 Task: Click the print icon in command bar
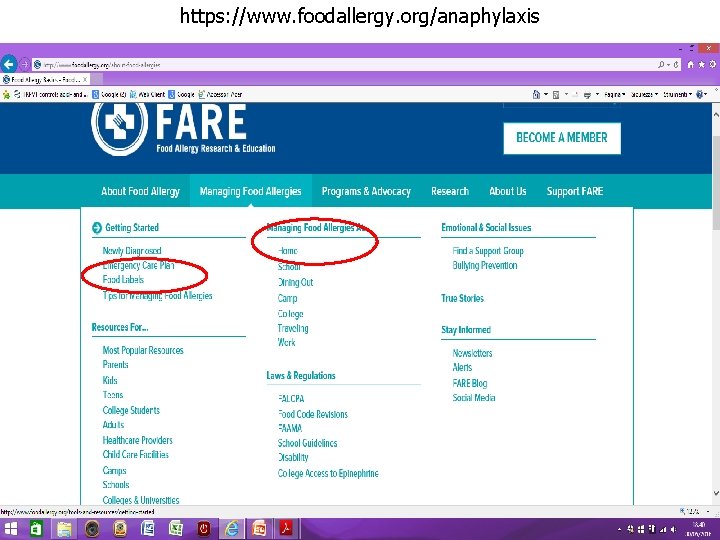click(587, 95)
